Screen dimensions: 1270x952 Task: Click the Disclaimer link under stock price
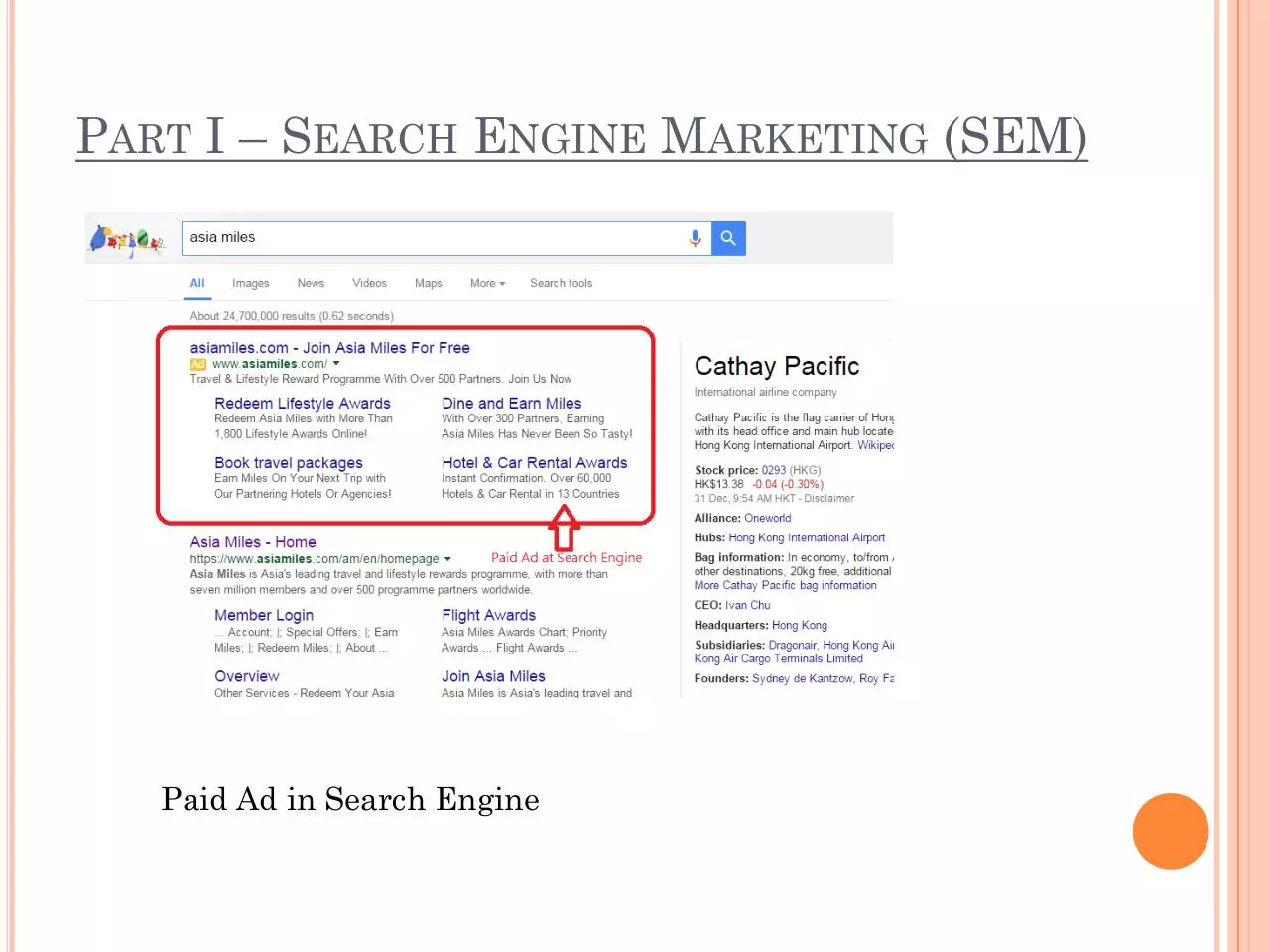(829, 498)
